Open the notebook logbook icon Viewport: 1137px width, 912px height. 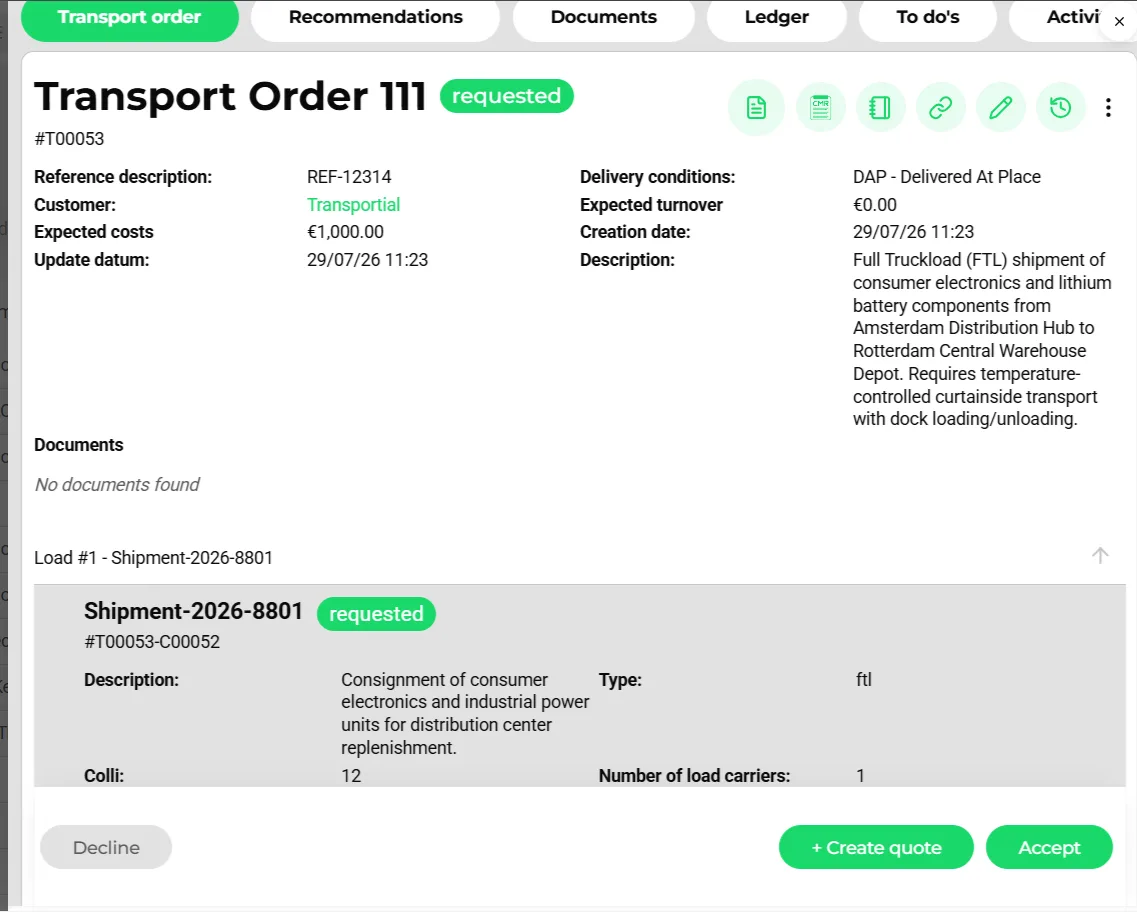880,108
